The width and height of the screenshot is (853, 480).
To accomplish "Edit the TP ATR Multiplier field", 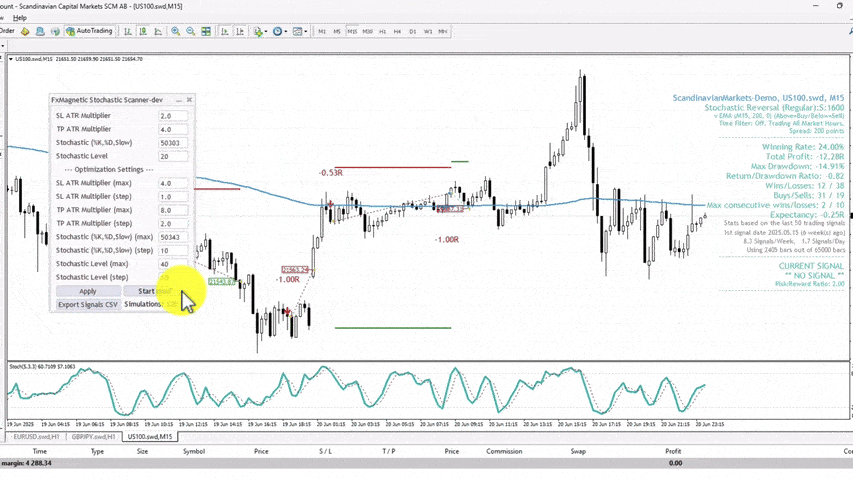I will click(x=173, y=130).
